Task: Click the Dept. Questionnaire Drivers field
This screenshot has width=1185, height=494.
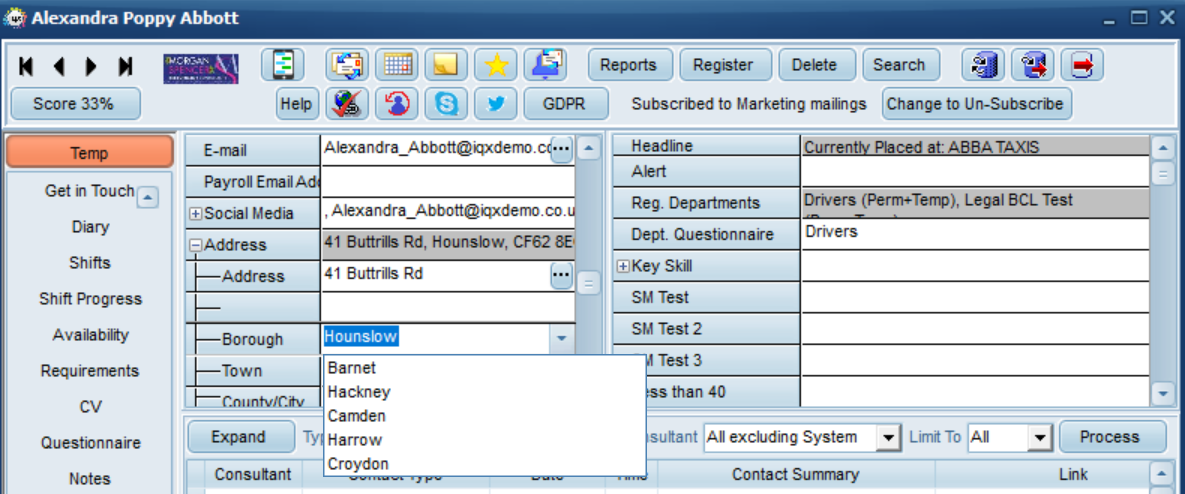Action: (975, 234)
